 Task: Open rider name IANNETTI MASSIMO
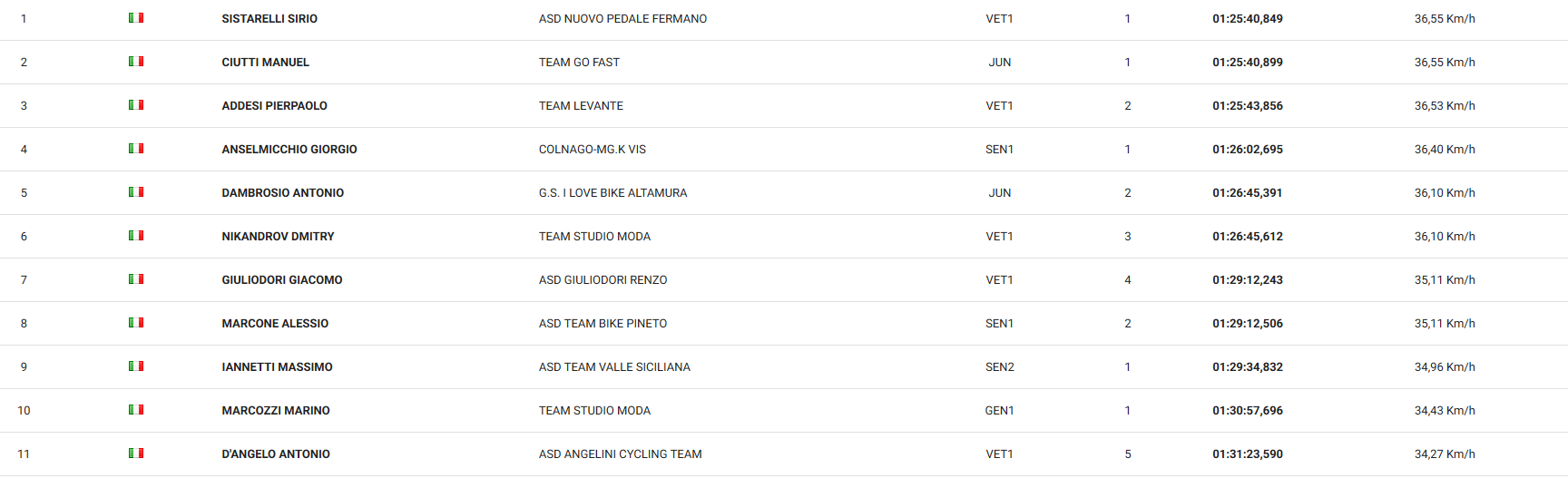pyautogui.click(x=277, y=367)
